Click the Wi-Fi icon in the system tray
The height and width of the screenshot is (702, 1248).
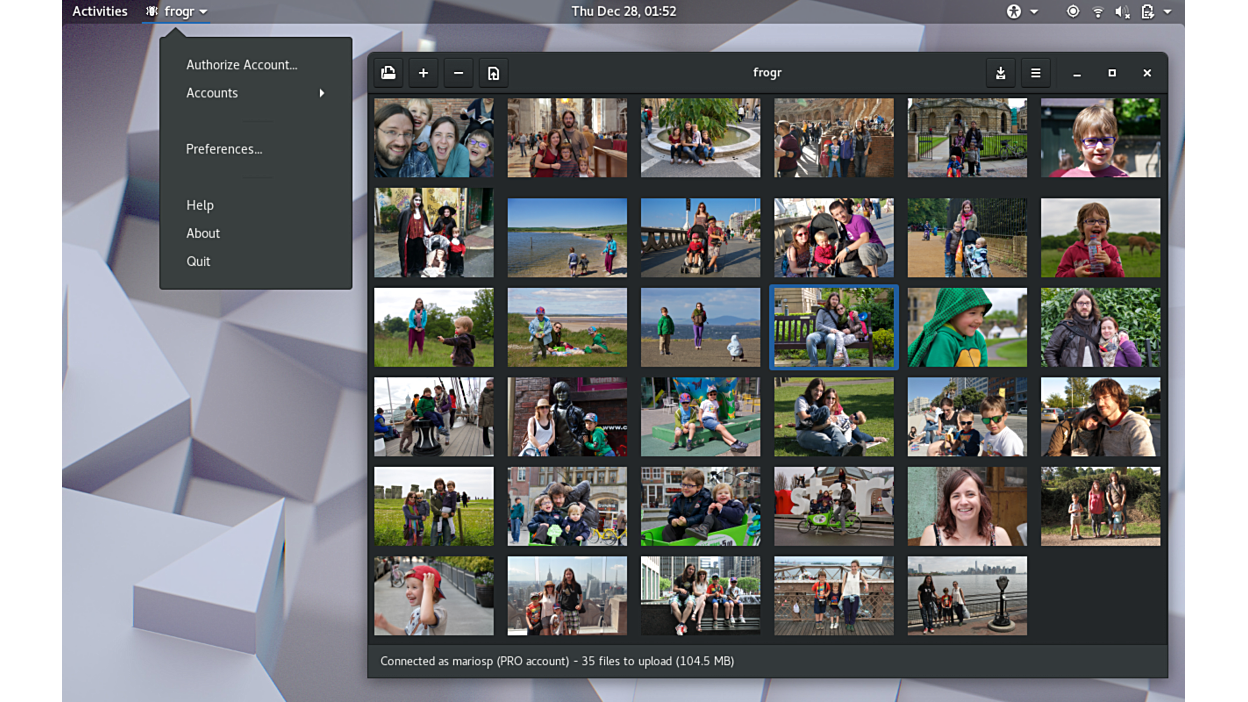click(1098, 12)
